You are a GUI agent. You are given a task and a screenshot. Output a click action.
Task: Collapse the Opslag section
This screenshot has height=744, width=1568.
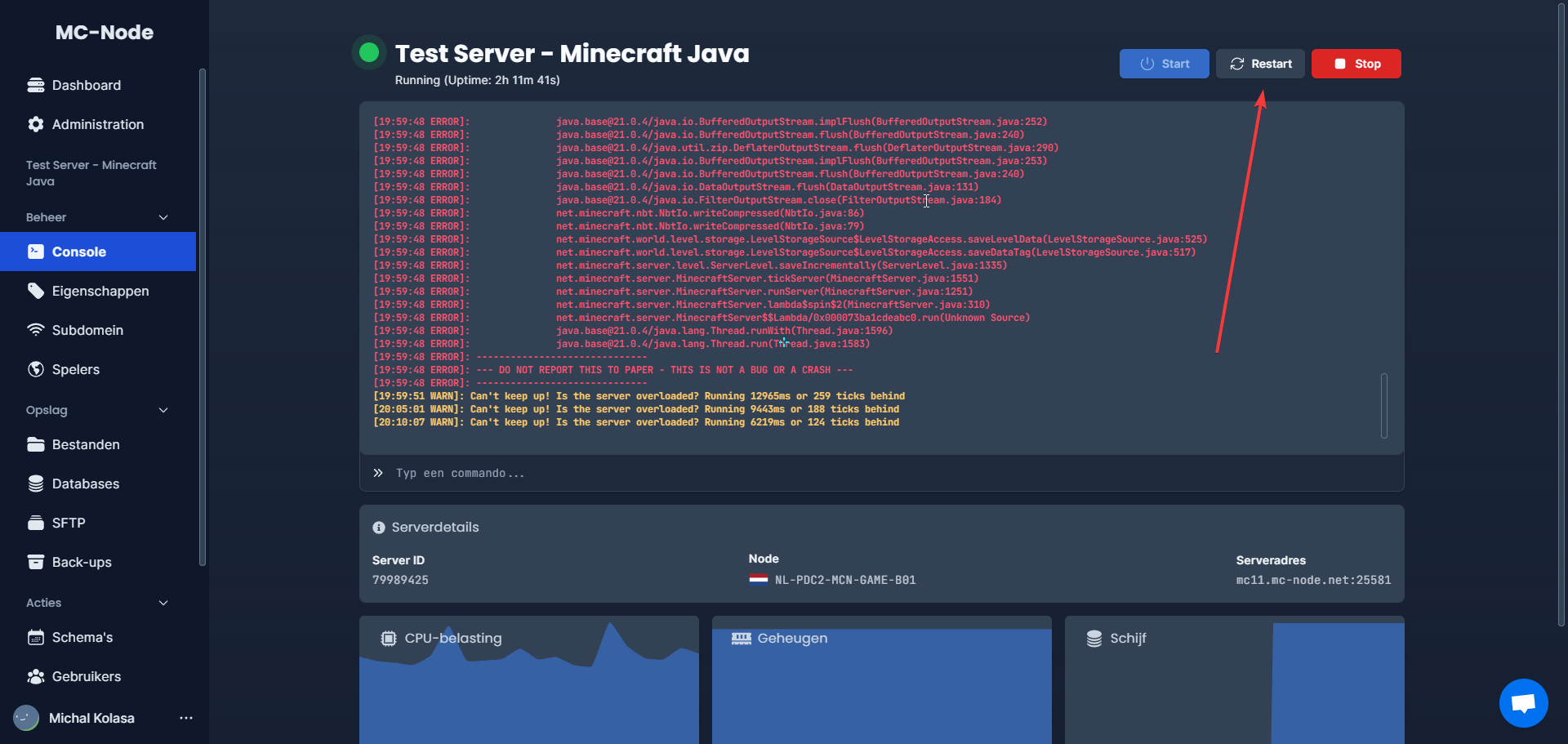coord(163,410)
